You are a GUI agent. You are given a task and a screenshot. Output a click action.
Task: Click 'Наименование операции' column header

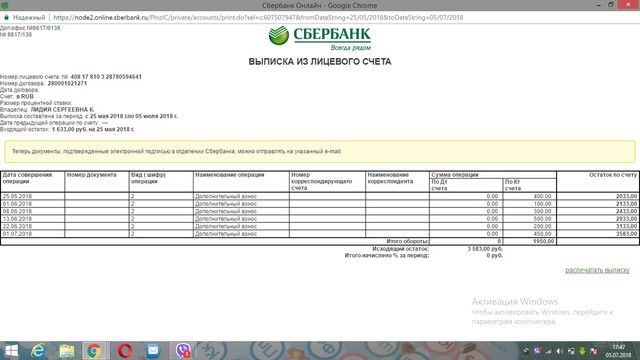(x=241, y=182)
